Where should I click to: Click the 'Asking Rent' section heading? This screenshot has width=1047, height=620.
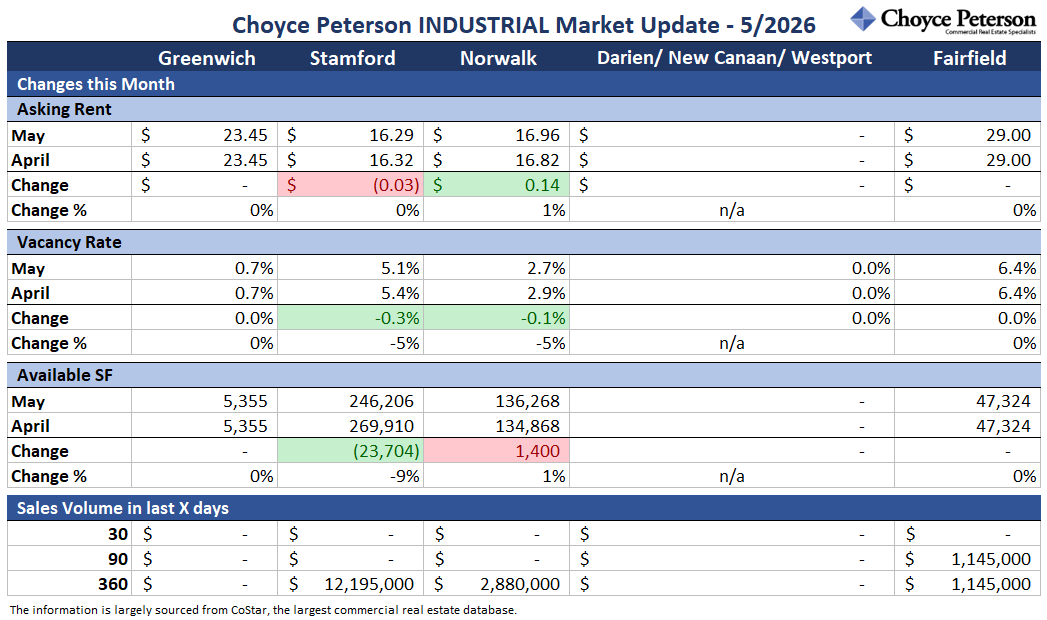pyautogui.click(x=524, y=109)
